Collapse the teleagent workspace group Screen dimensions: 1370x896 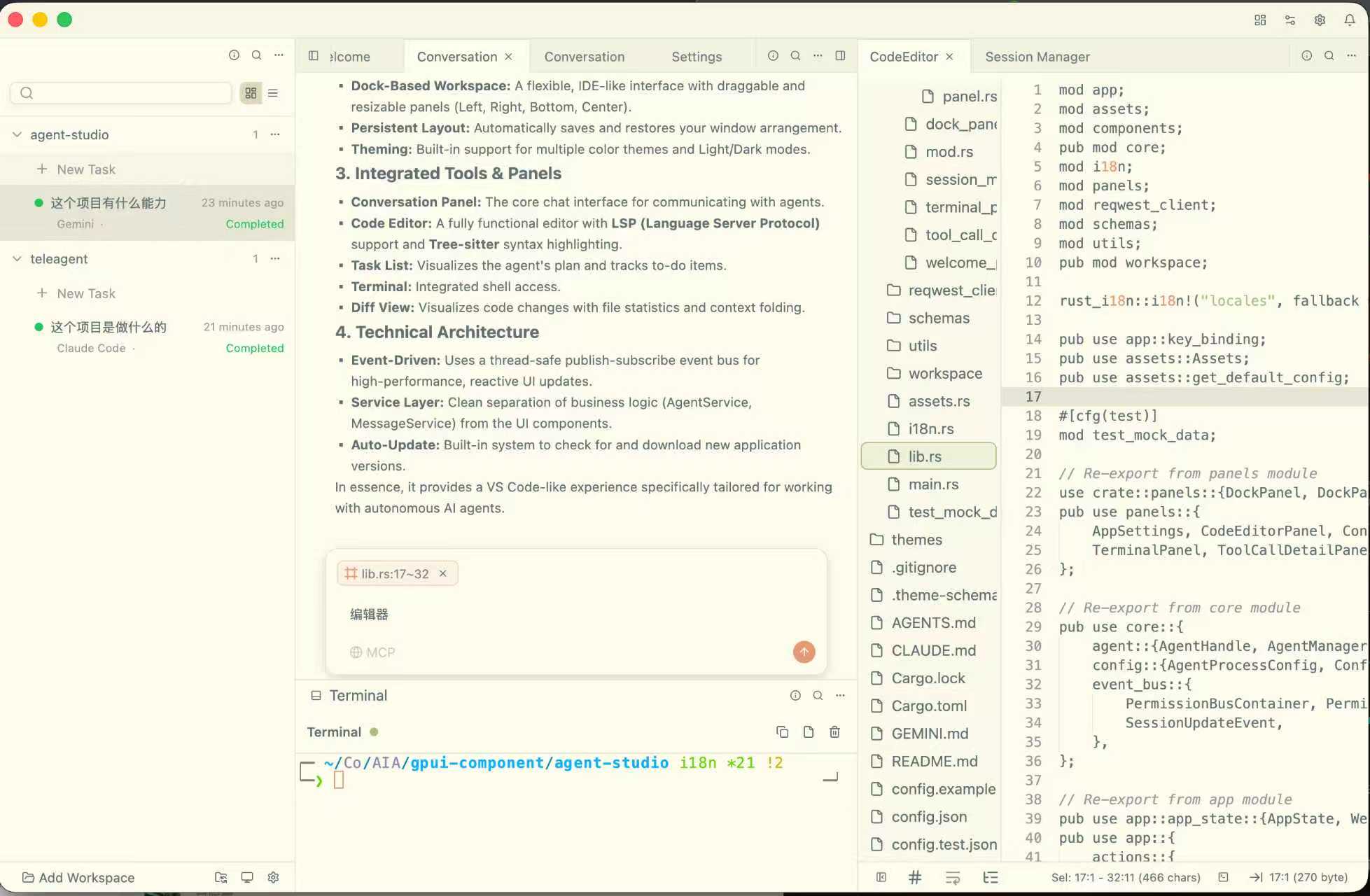coord(17,258)
